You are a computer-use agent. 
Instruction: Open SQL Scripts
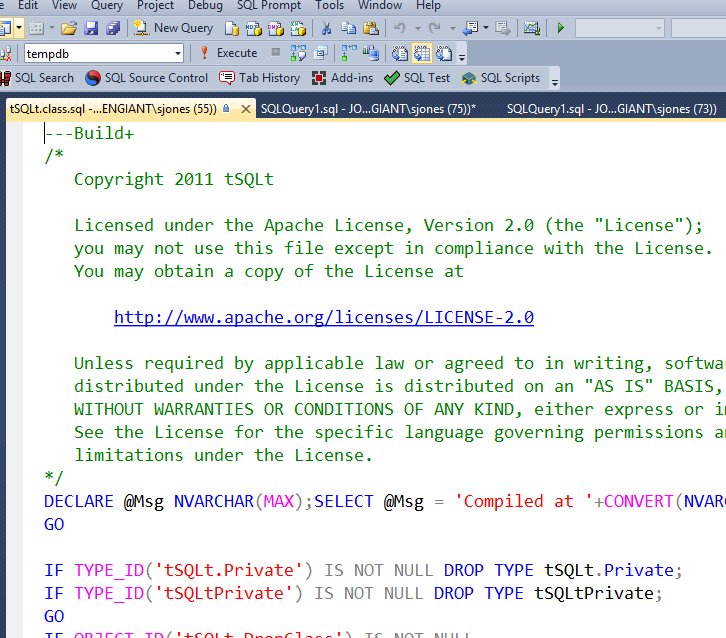pos(501,78)
